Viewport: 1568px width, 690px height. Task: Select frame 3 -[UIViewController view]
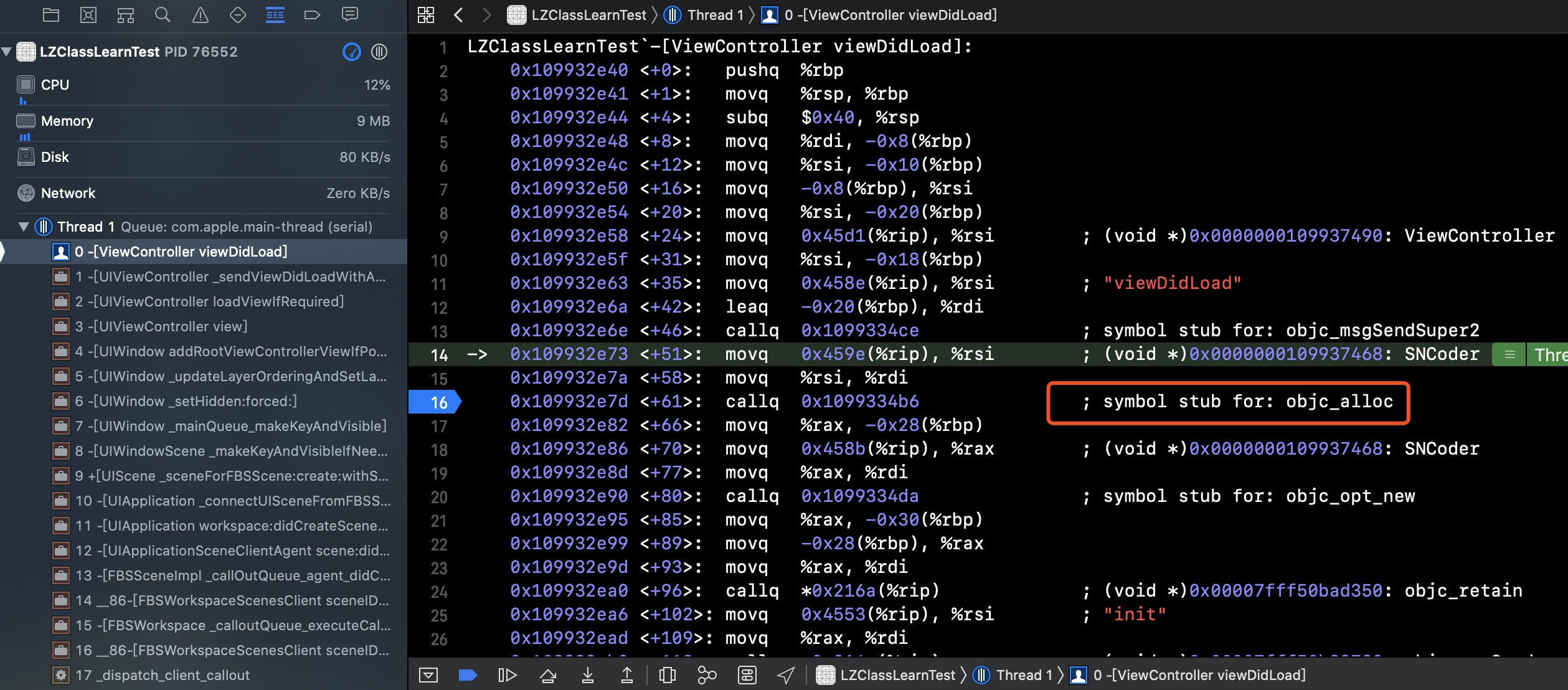tap(161, 326)
